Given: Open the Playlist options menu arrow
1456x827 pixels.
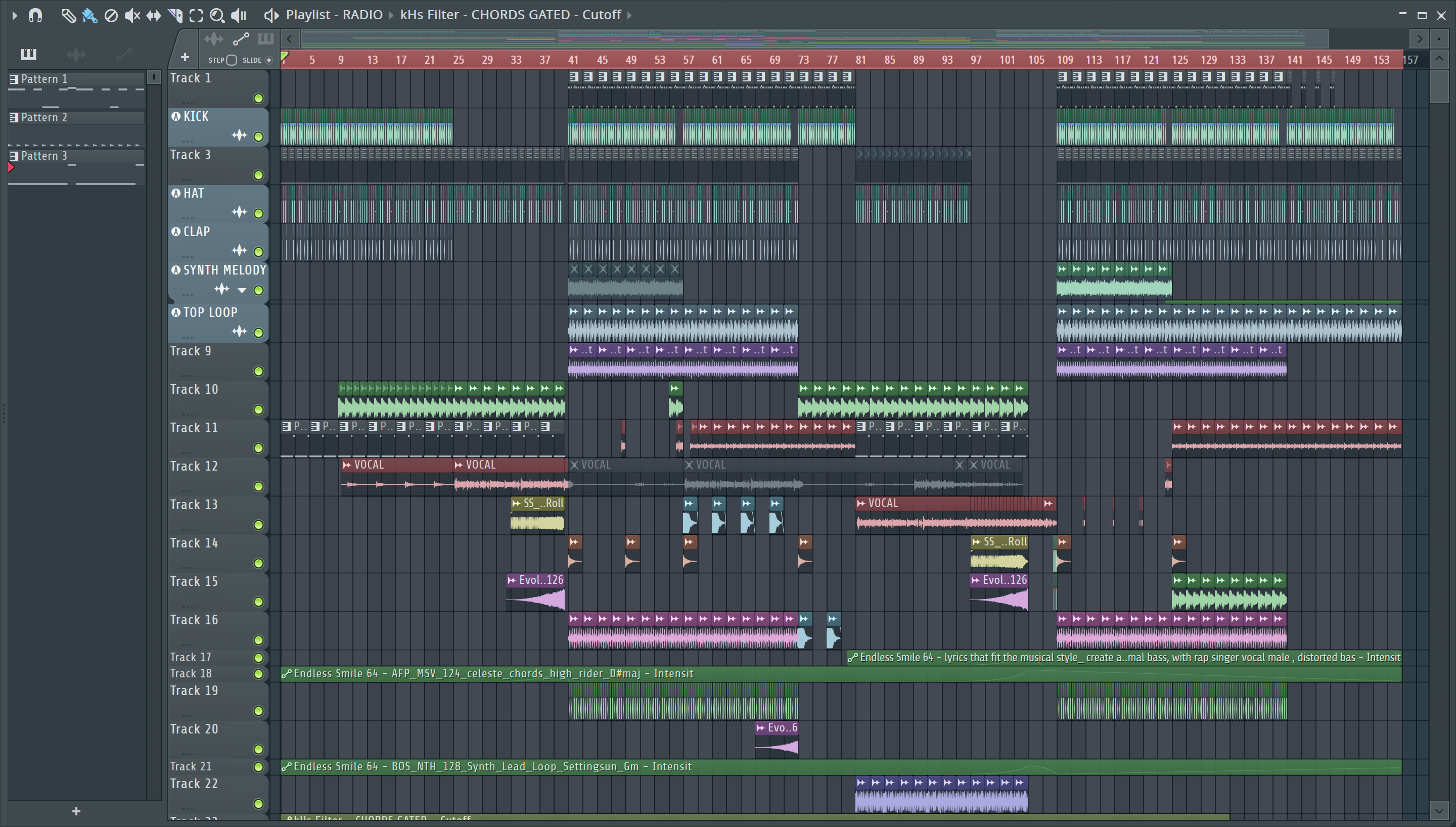Looking at the screenshot, I should pyautogui.click(x=14, y=15).
